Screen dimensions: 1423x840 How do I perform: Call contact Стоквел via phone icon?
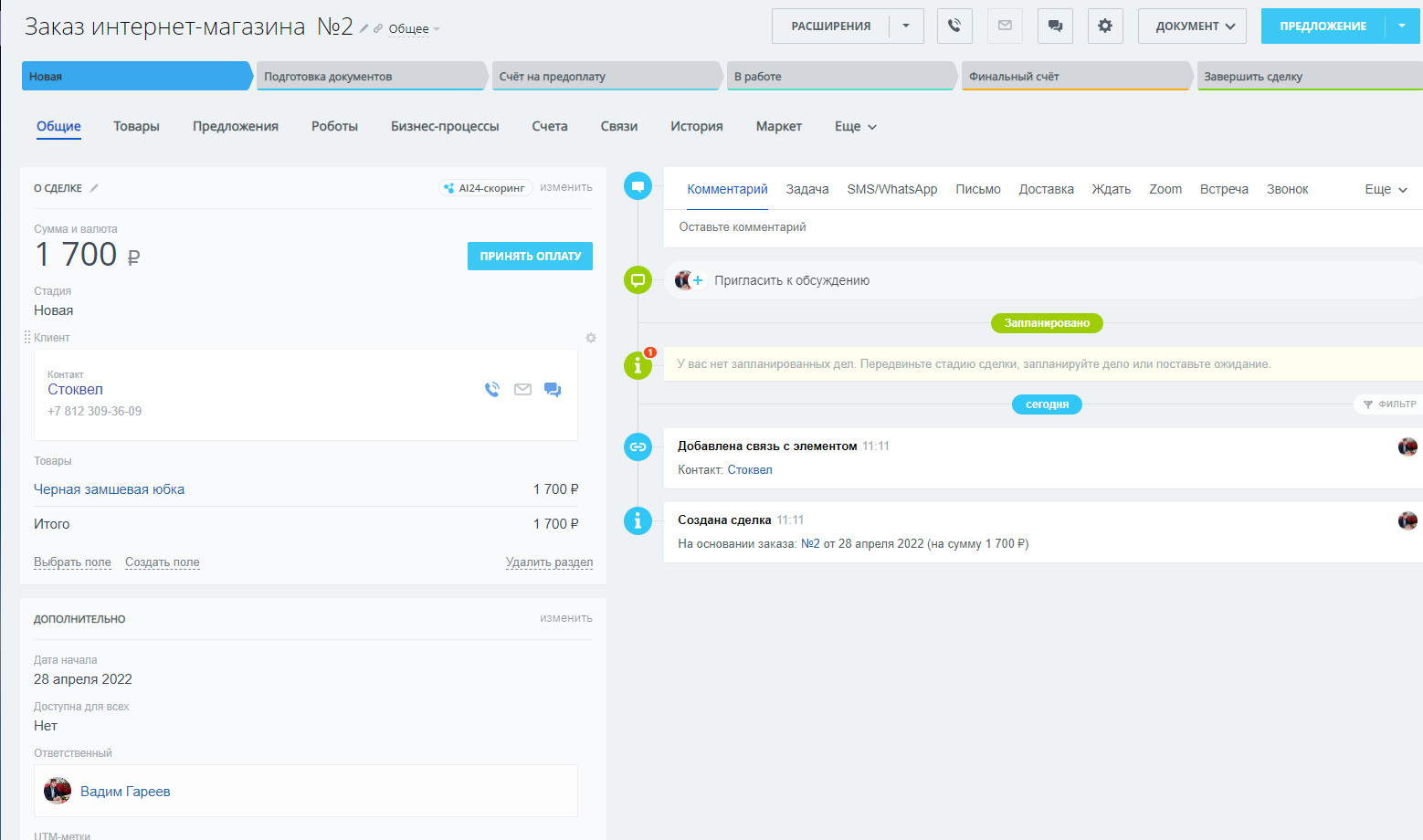point(492,390)
